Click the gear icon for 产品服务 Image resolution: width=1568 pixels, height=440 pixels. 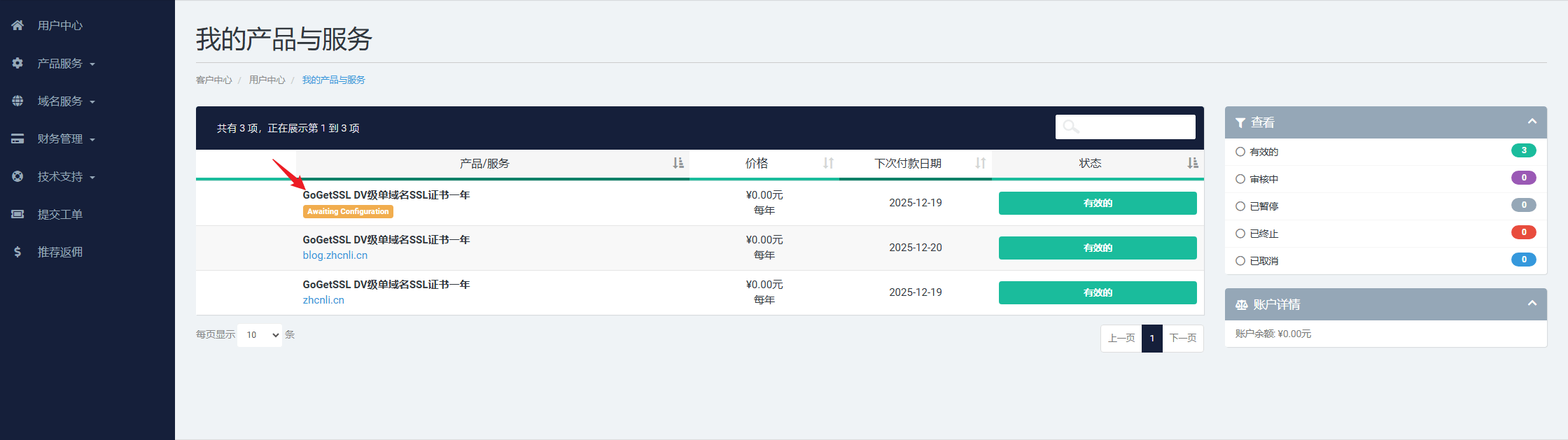(17, 63)
